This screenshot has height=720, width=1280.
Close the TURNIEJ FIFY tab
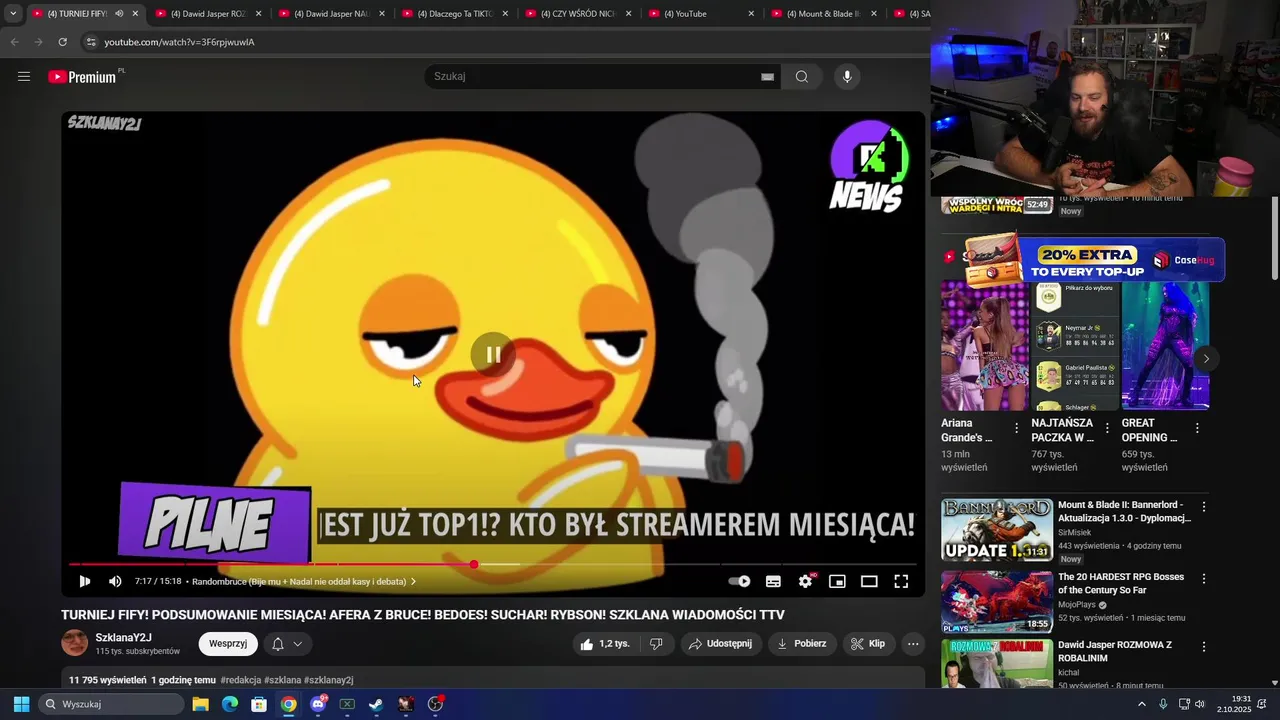pos(135,14)
